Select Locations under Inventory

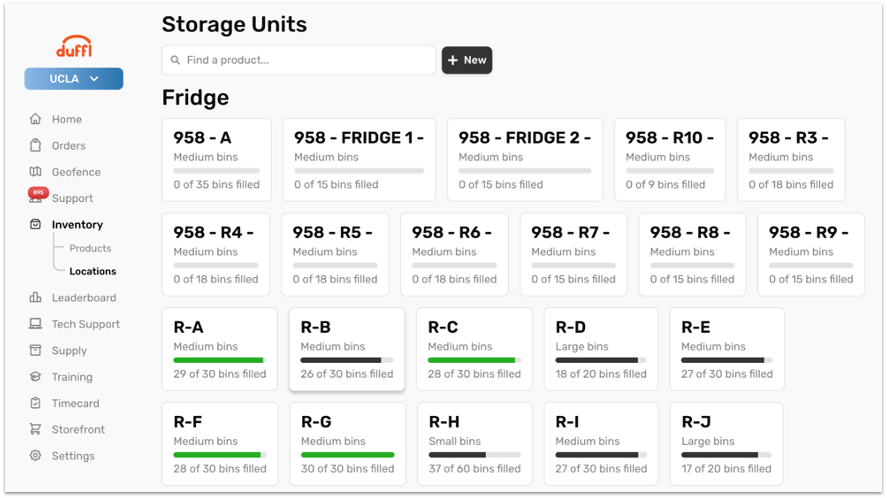click(93, 271)
